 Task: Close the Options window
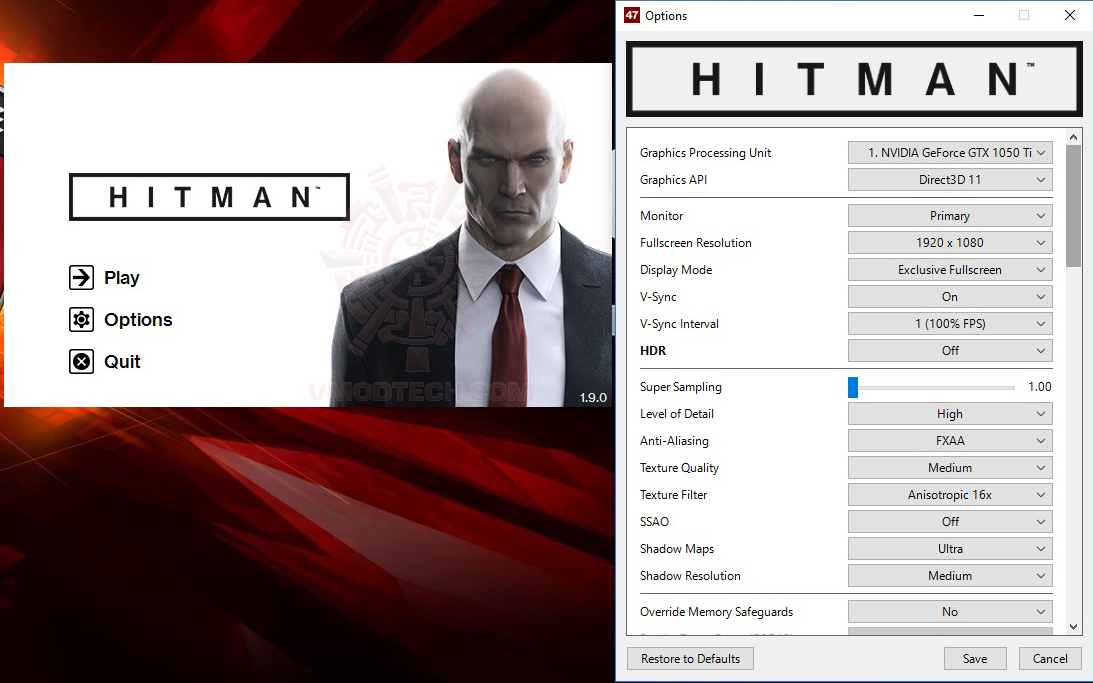[1070, 15]
